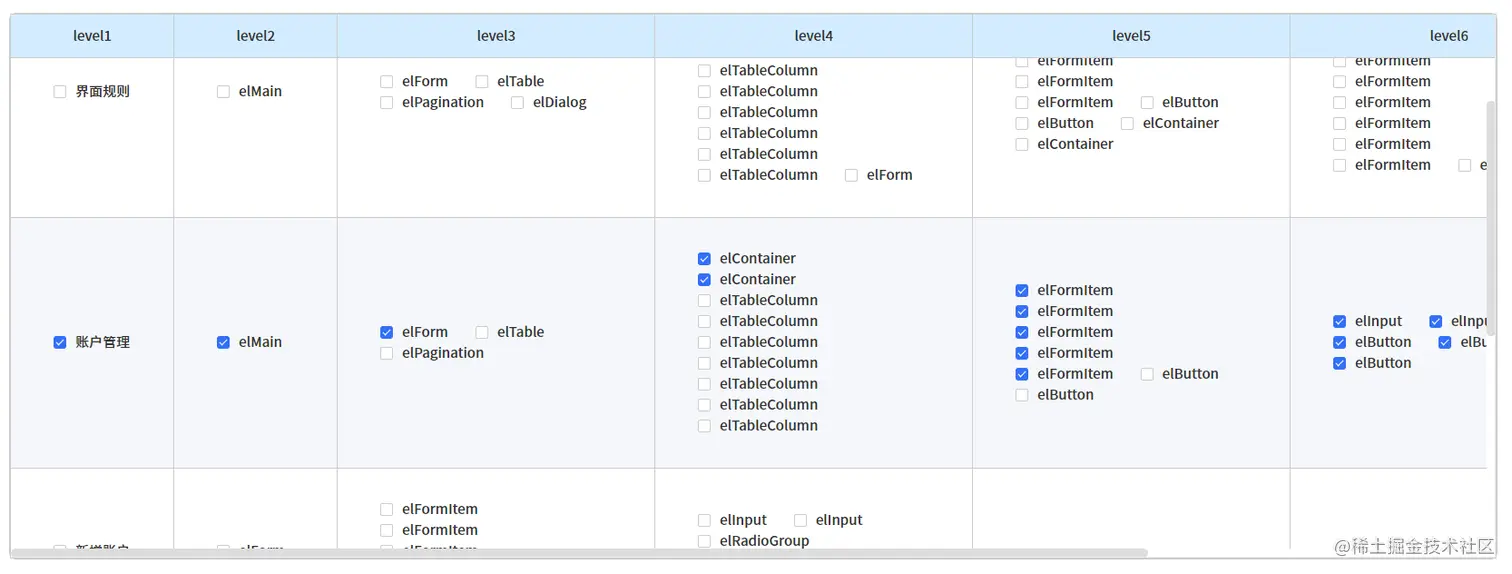Viewport: 1512px width, 574px height.
Task: Check the elDialog checkbox
Action: point(517,103)
